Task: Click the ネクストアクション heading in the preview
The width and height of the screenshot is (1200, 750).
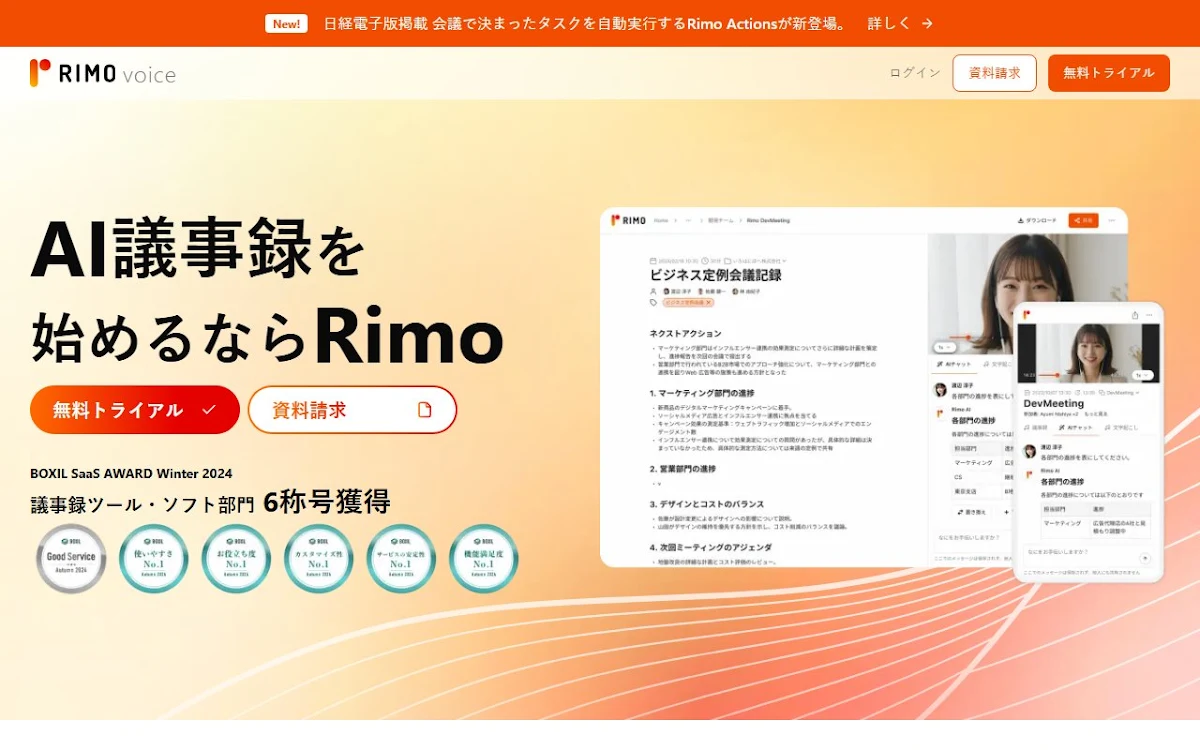Action: [x=685, y=333]
